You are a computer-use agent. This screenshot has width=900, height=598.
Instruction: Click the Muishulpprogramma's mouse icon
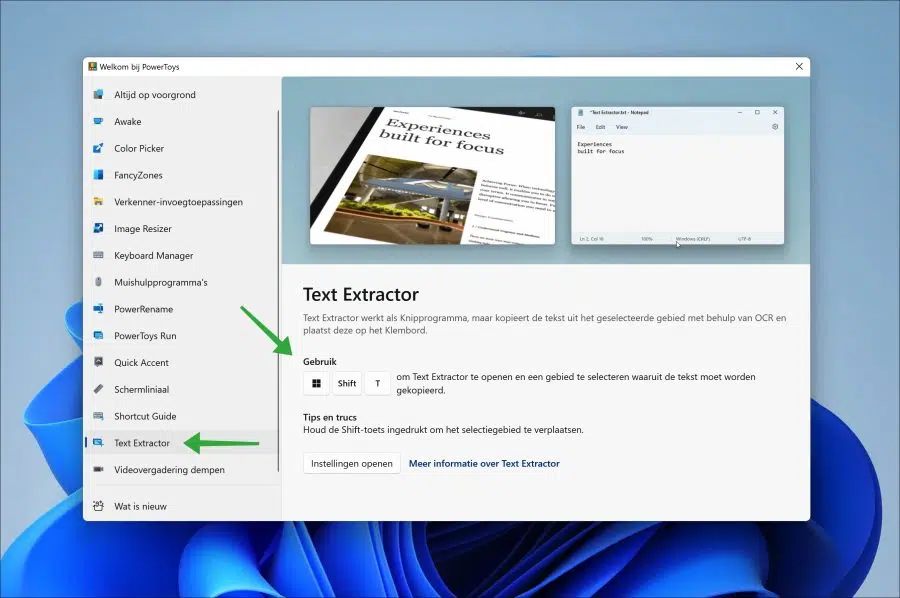[98, 282]
